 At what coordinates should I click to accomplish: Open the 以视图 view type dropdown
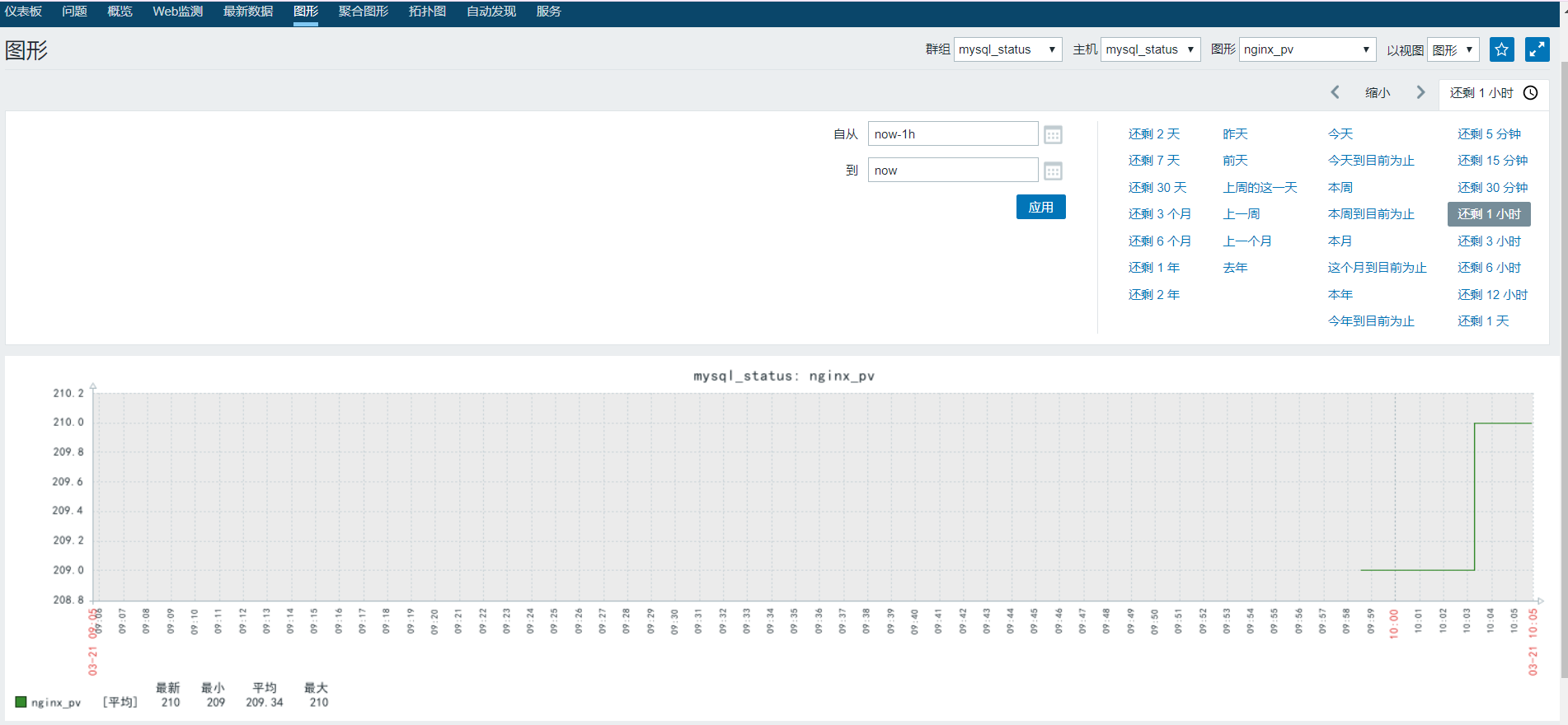1453,49
